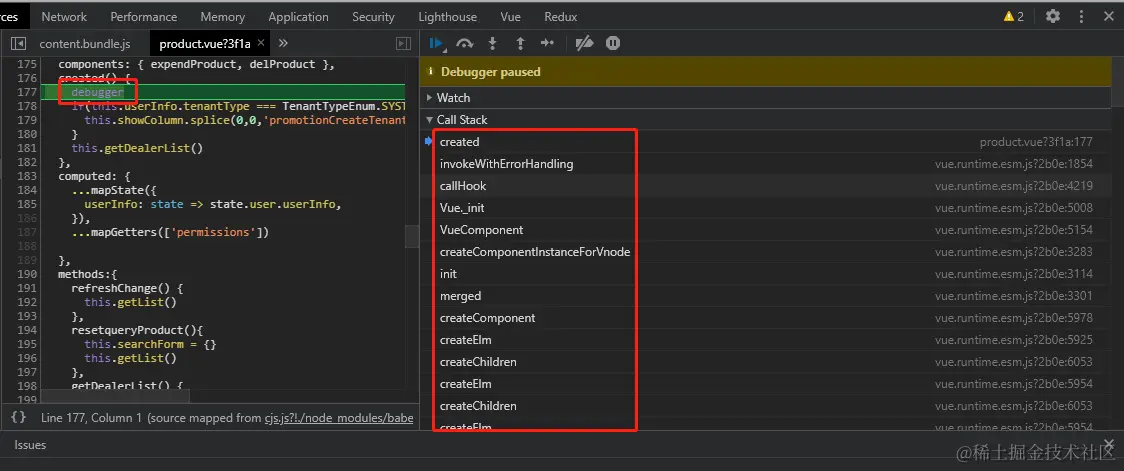Step over next function call
This screenshot has height=471, width=1124.
(x=465, y=44)
